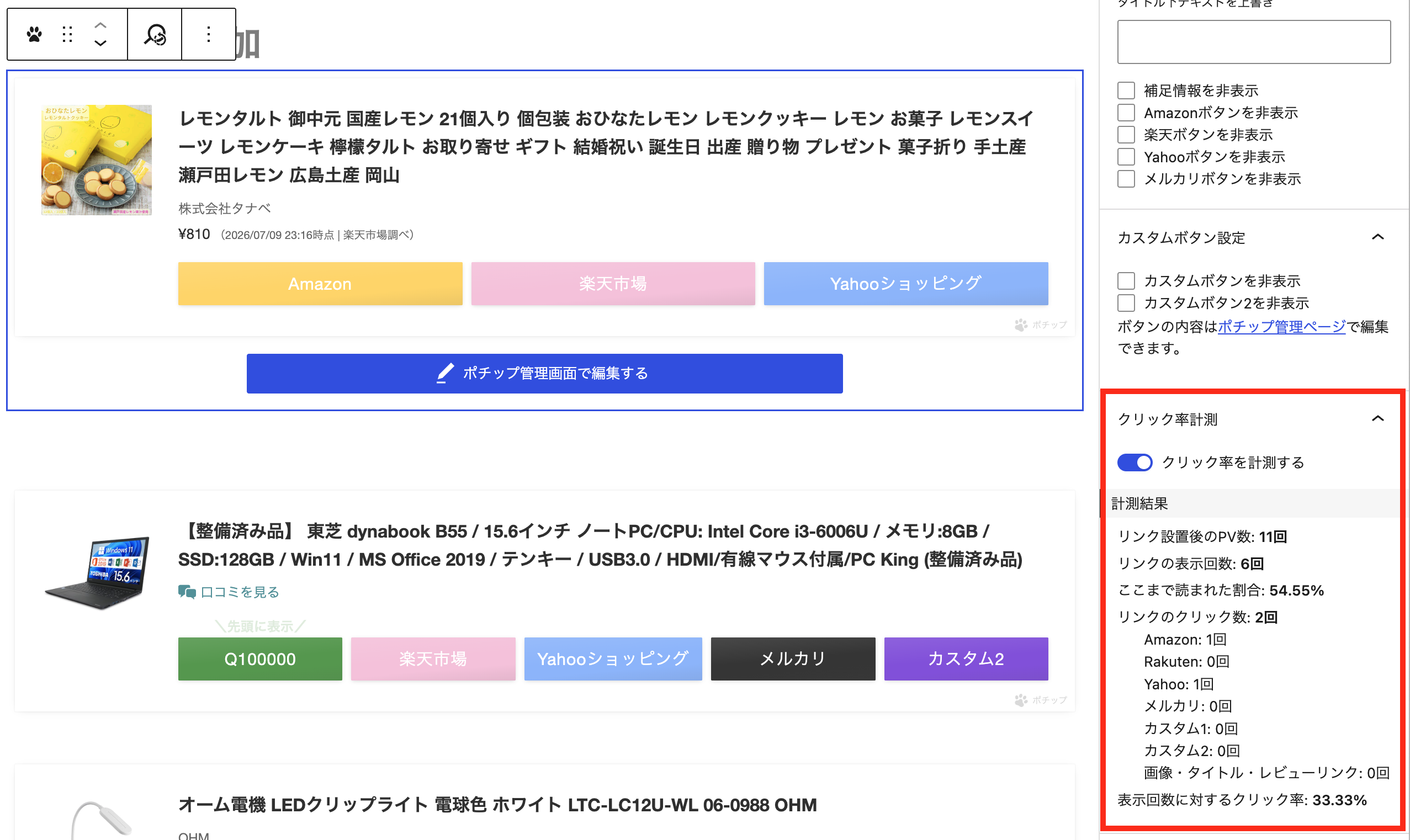Click the title text overwrite input field

(x=1254, y=42)
